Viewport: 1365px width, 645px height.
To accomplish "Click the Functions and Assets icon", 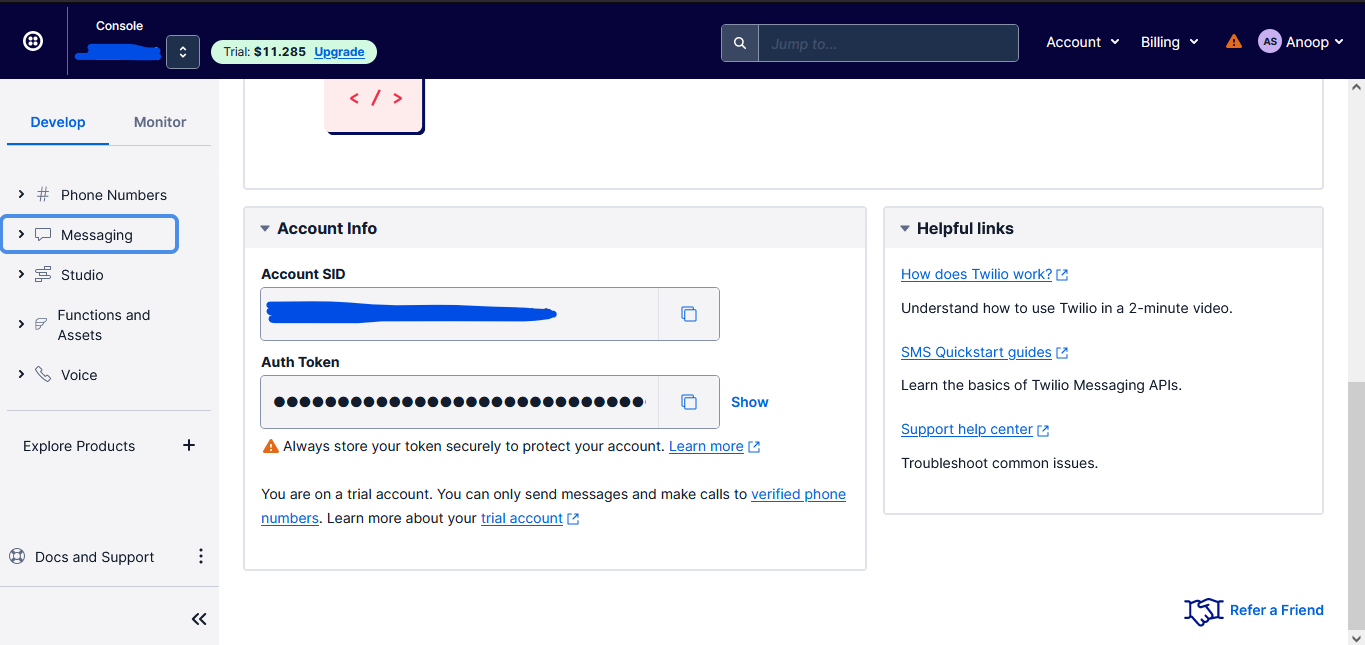I will pyautogui.click(x=42, y=324).
